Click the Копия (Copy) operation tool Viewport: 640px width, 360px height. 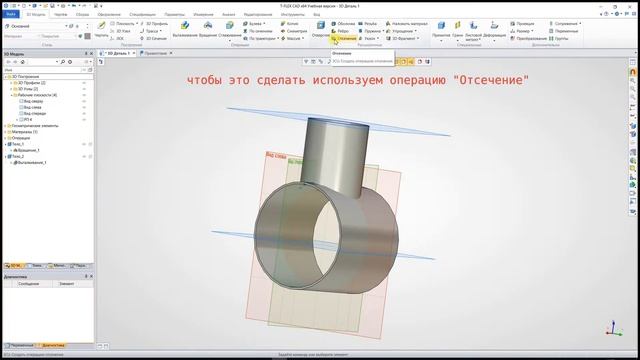[290, 24]
